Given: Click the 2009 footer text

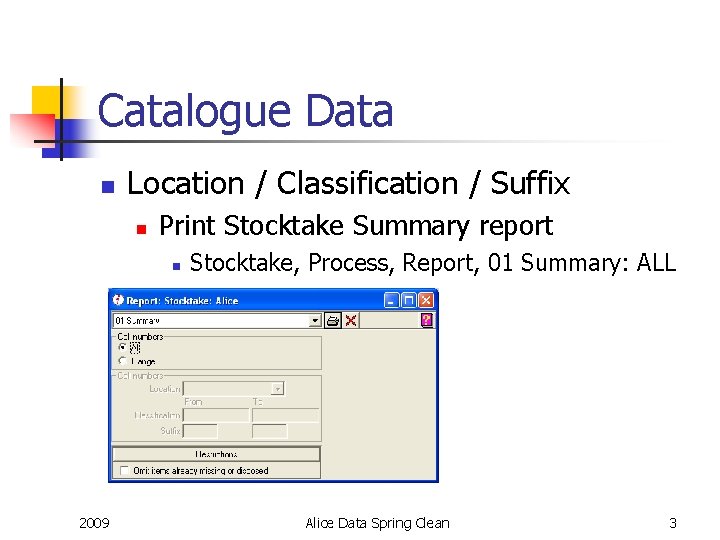Looking at the screenshot, I should coord(94,523).
